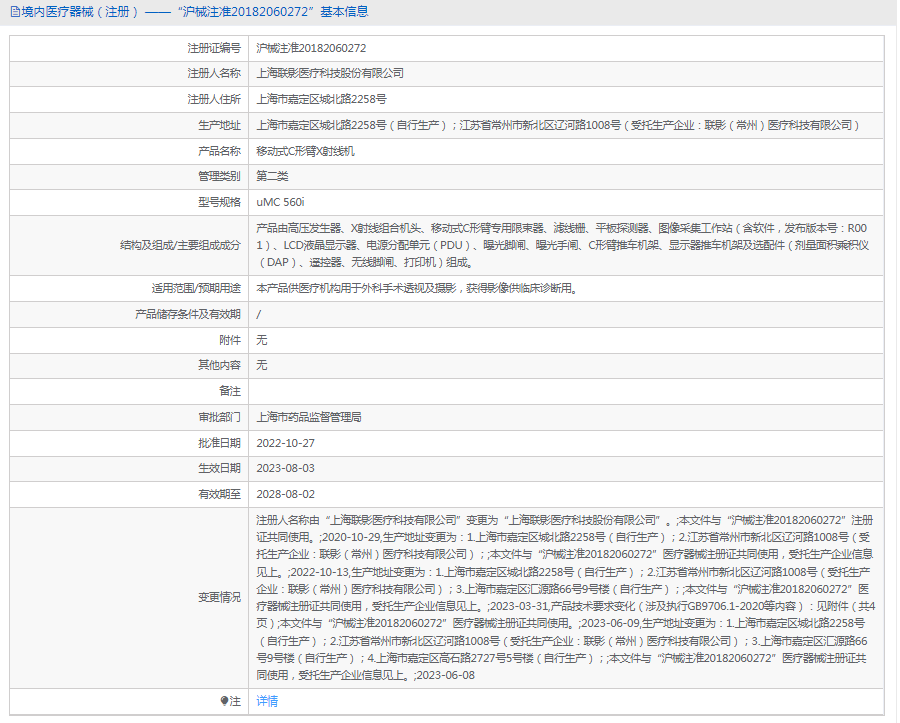The height and width of the screenshot is (723, 900).
Task: Click the 附件 row label
Action: (230, 340)
